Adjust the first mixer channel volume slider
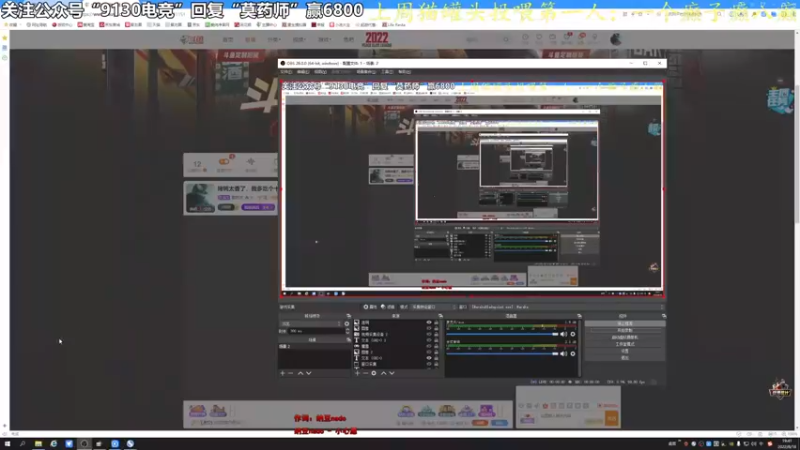Image resolution: width=800 pixels, height=450 pixels. point(503,334)
